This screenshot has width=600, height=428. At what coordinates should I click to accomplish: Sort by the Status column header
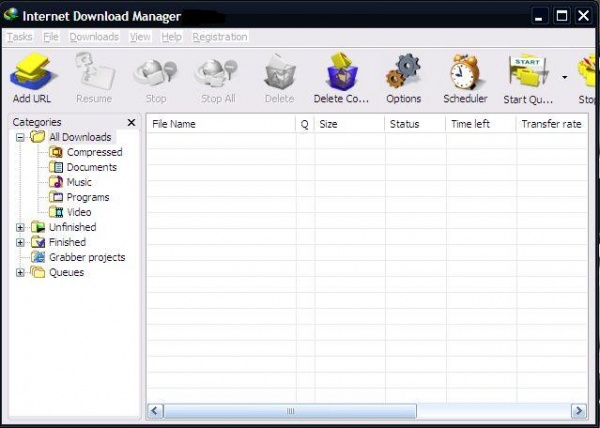pos(416,124)
